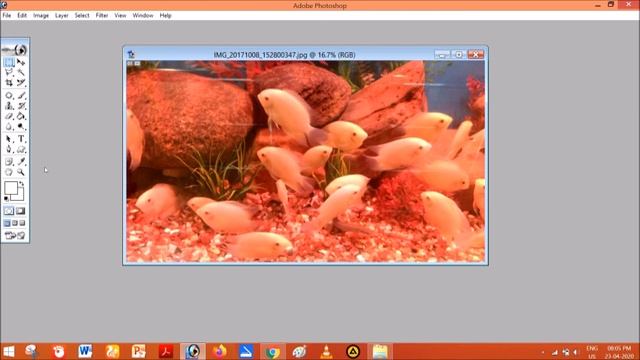The width and height of the screenshot is (640, 360).
Task: Select the Move tool
Action: click(21, 62)
